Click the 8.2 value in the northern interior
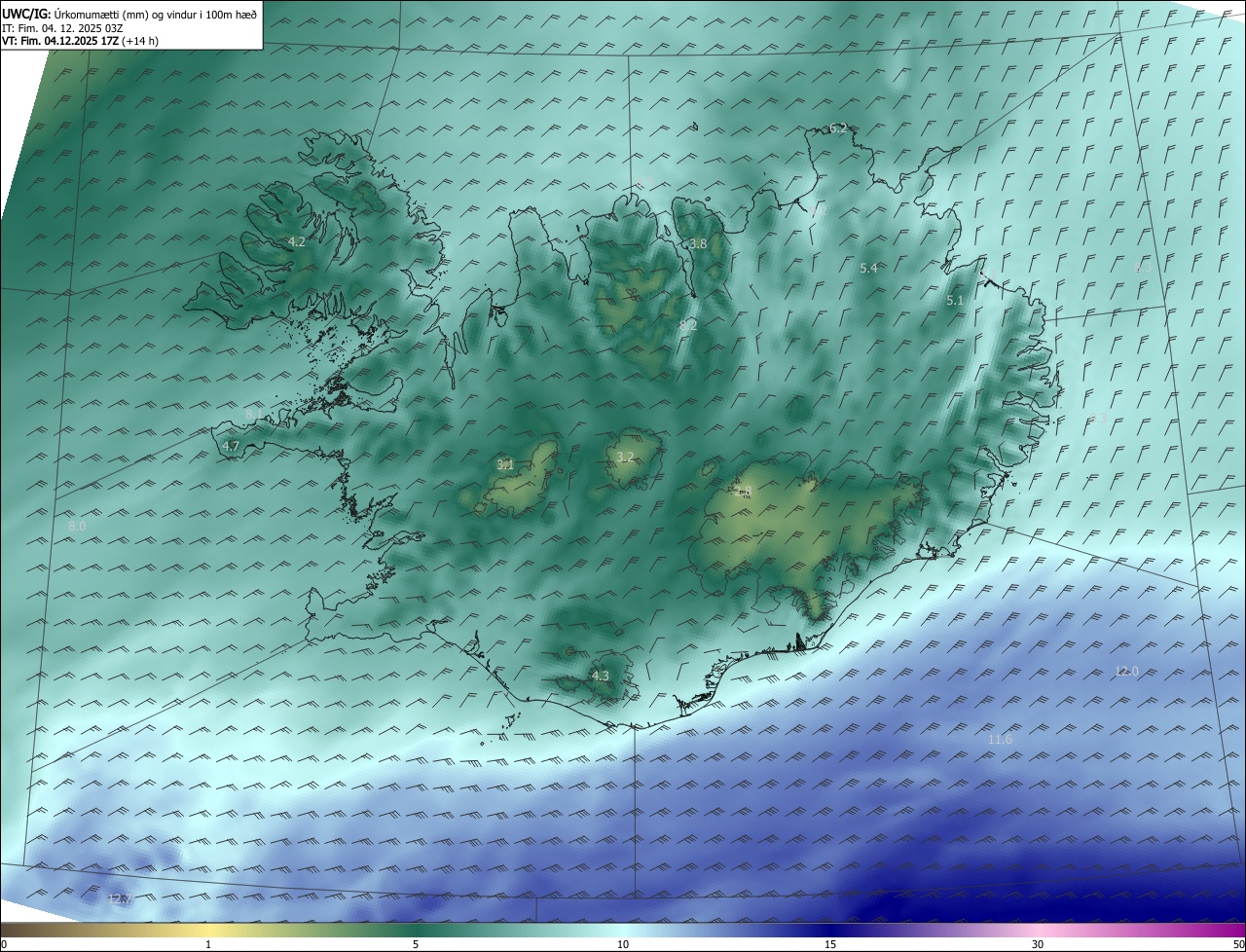This screenshot has height=952, width=1246. click(x=688, y=325)
